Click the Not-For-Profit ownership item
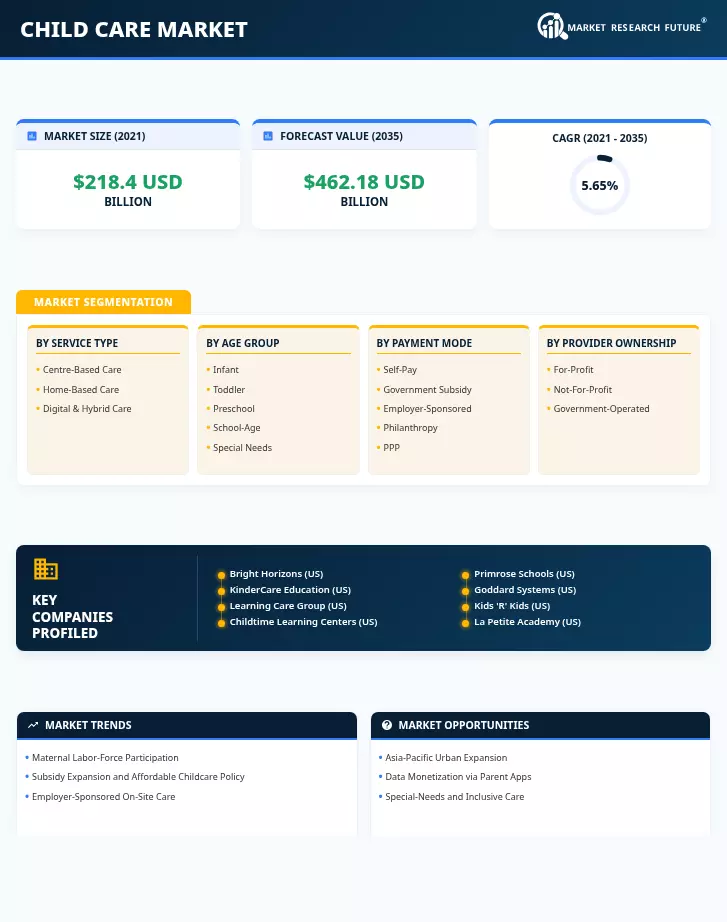 tap(583, 390)
